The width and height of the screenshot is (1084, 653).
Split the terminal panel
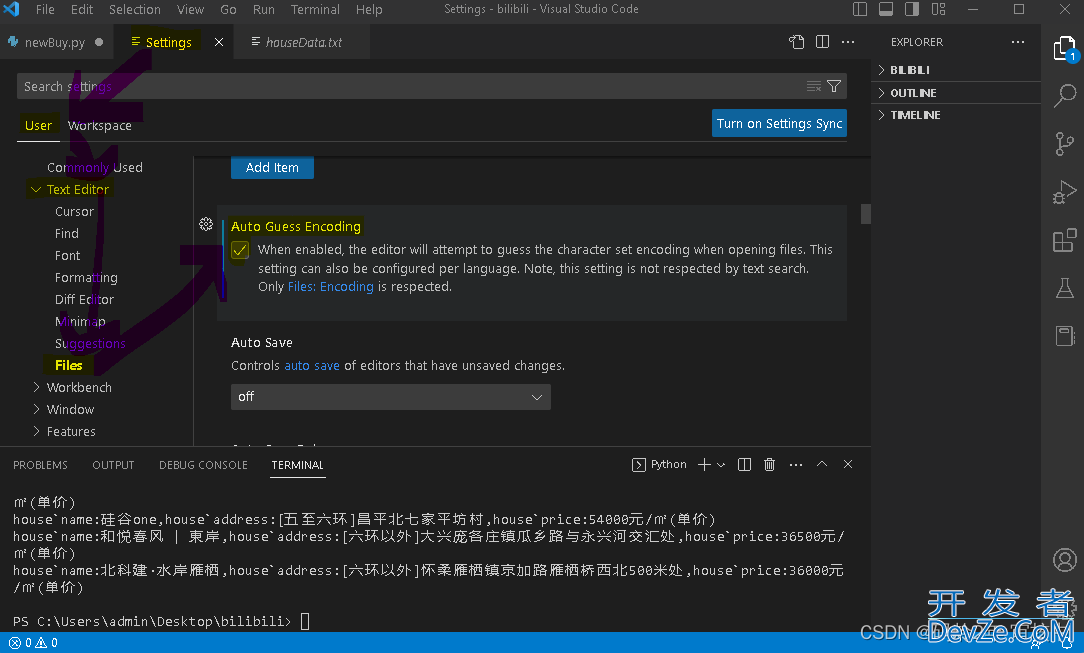(x=744, y=464)
